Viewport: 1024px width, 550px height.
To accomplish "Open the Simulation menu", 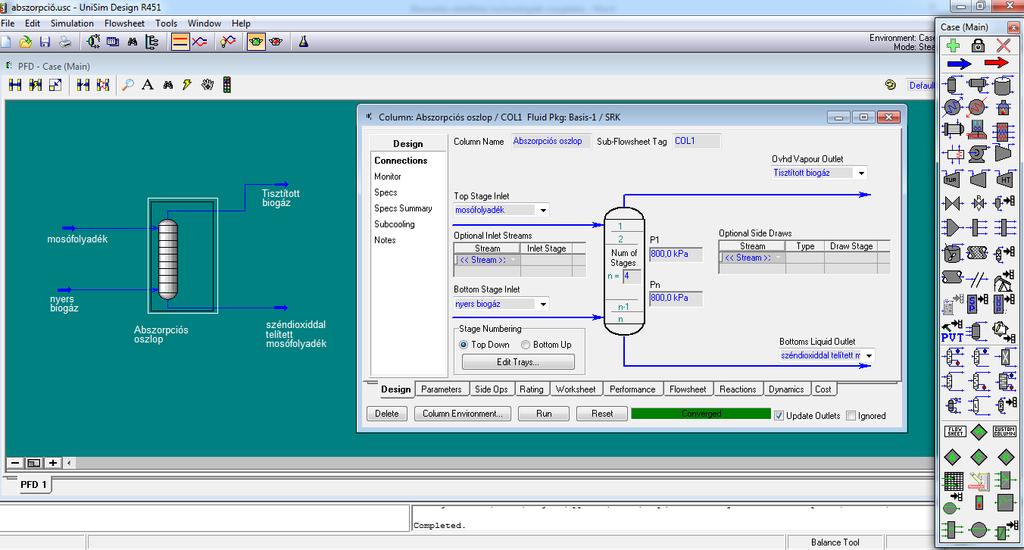I will click(x=72, y=24).
